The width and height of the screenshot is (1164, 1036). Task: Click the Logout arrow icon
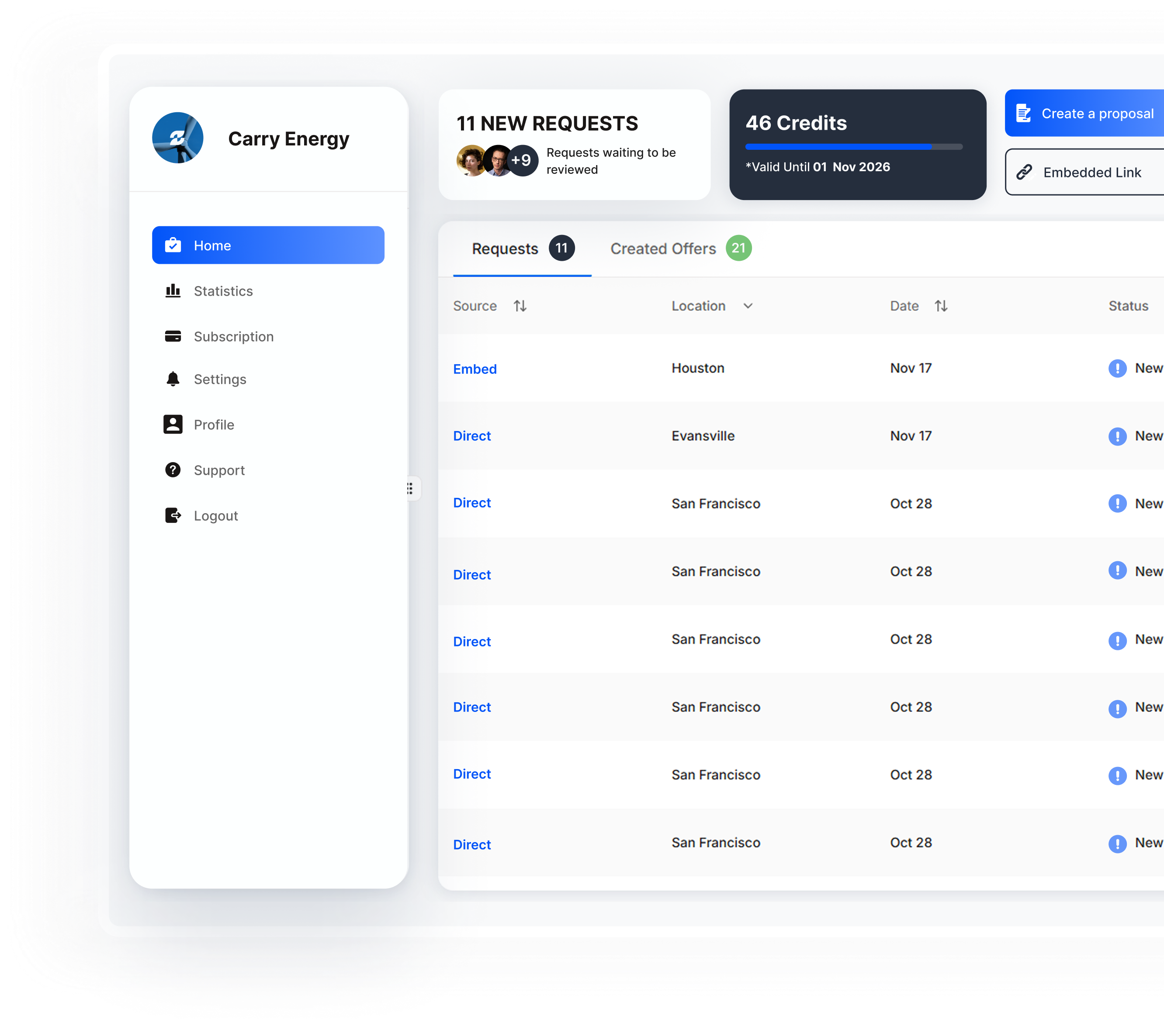tap(173, 516)
